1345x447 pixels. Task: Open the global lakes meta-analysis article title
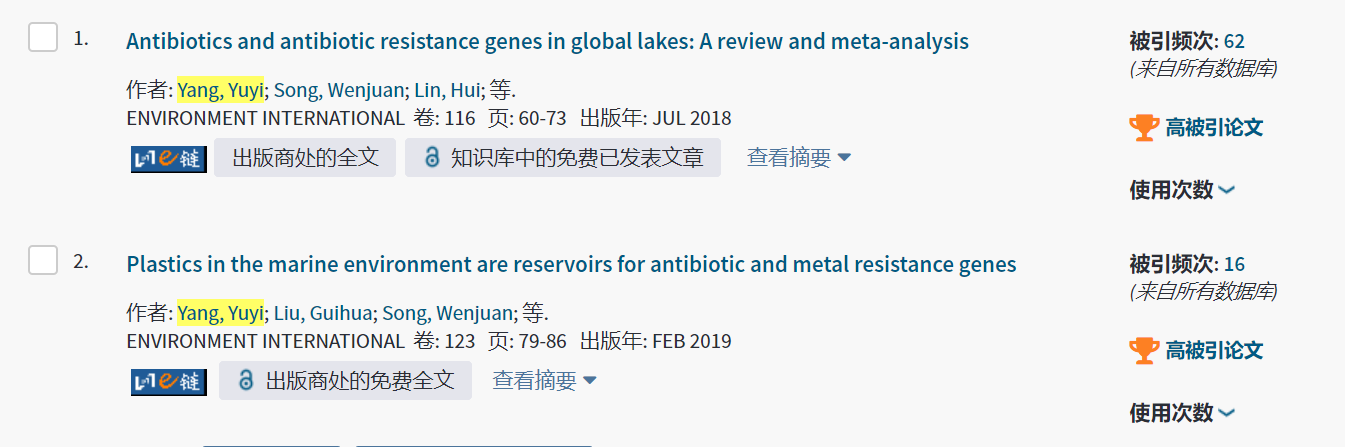tap(547, 42)
